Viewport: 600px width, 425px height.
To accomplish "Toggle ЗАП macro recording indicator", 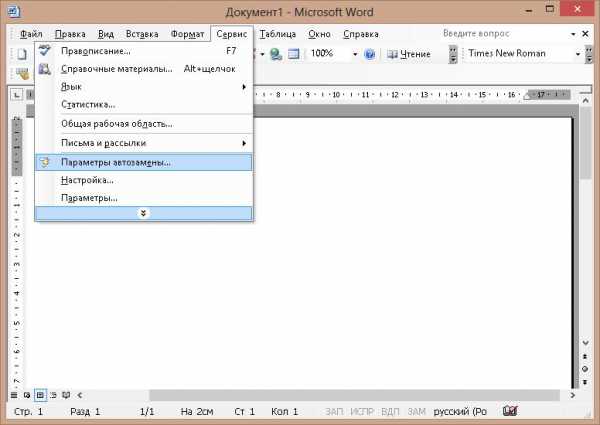I will click(x=334, y=412).
